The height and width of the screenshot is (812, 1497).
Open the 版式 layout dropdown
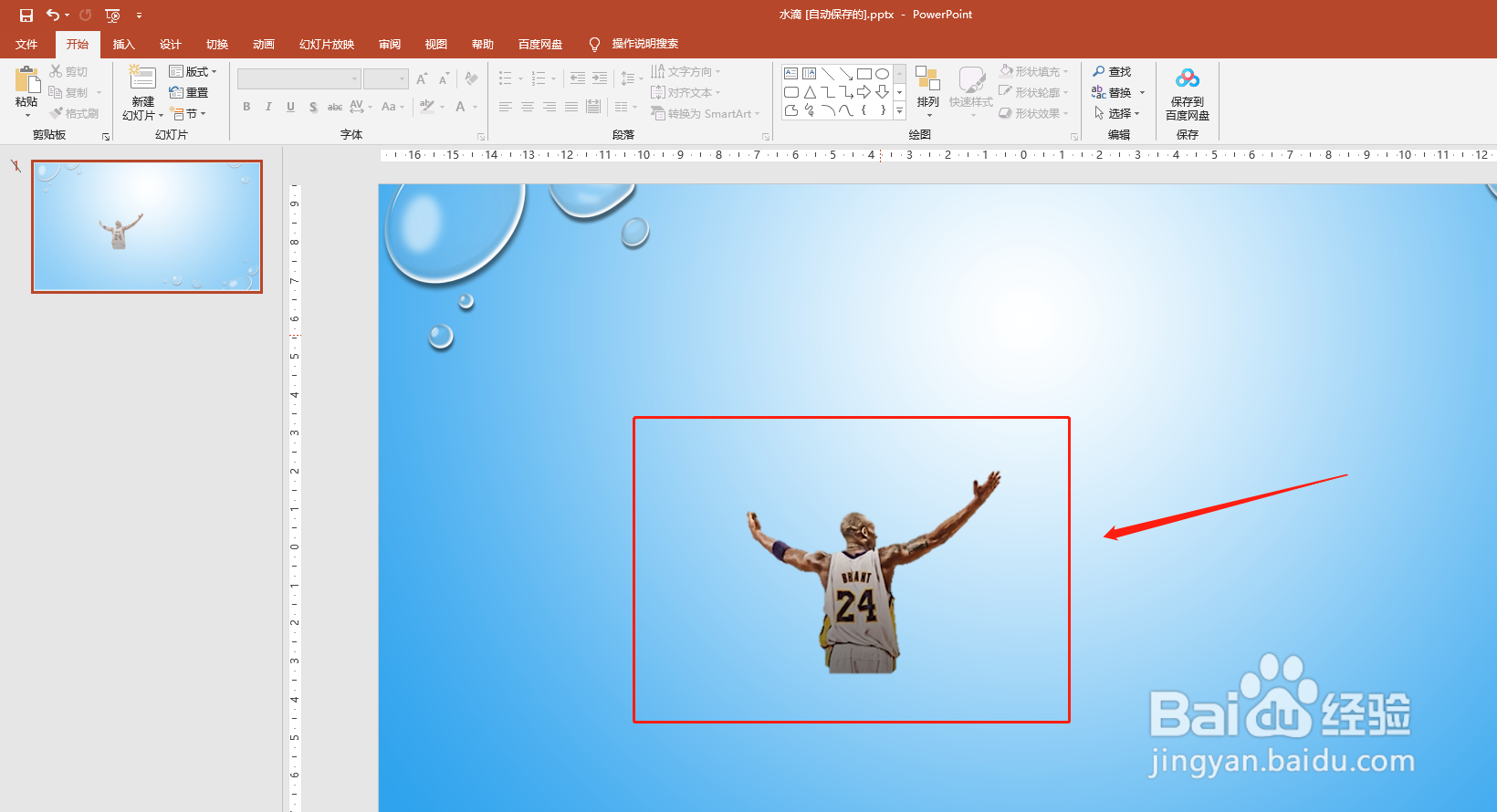[194, 71]
